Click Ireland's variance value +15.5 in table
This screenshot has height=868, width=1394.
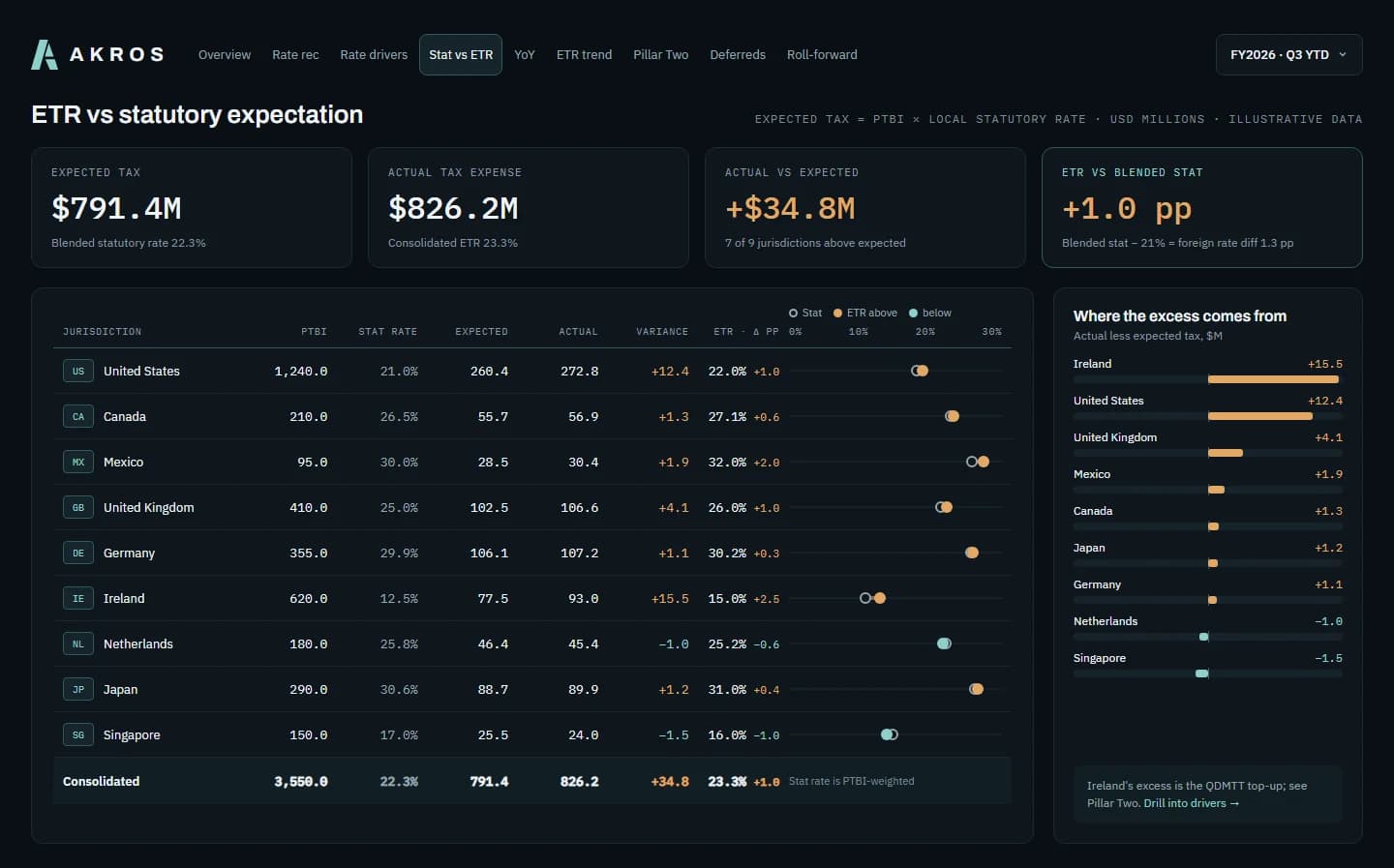click(670, 599)
